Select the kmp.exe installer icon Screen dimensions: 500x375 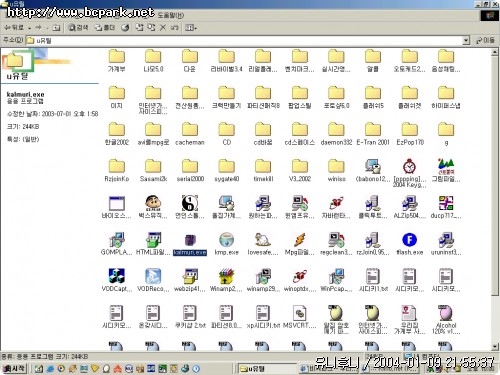[x=226, y=240]
